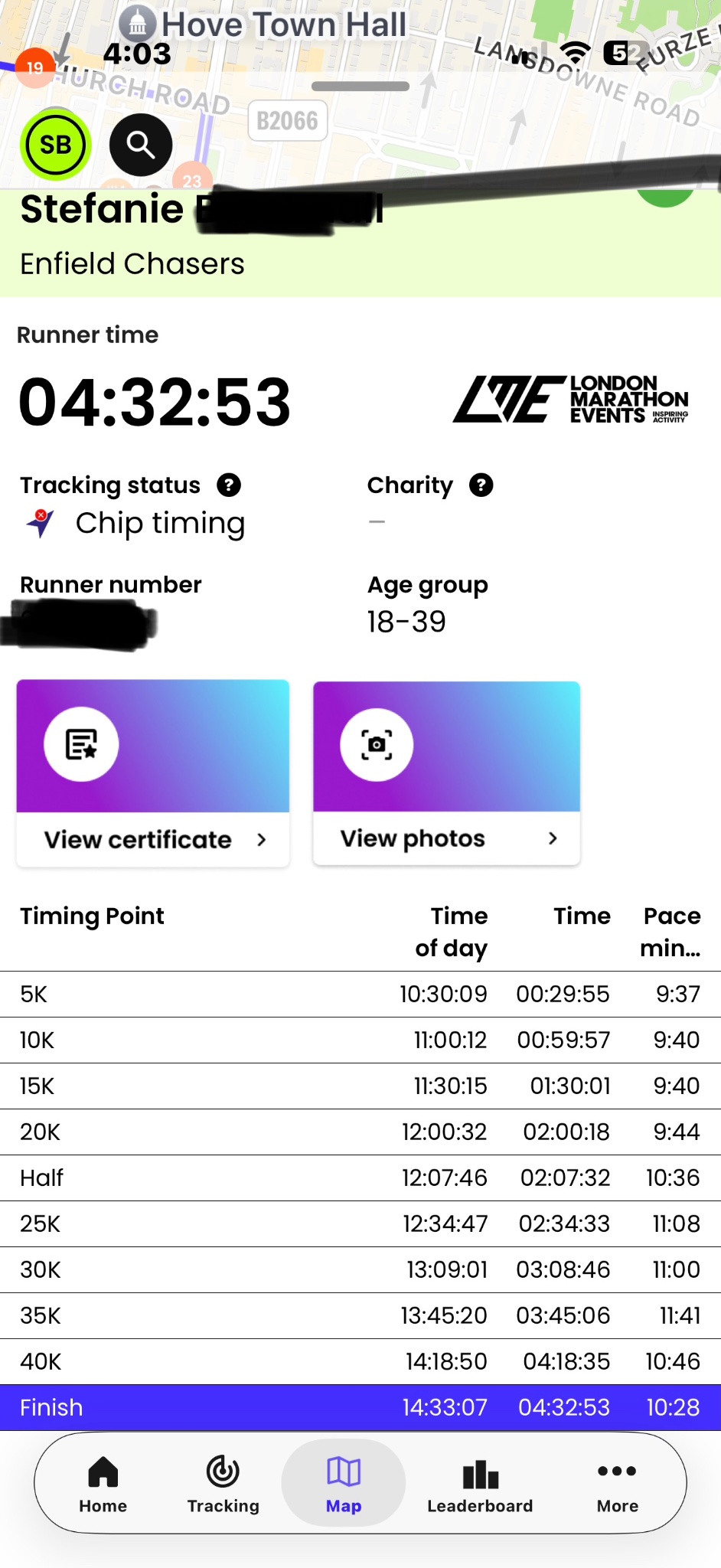Tap the sheet drag handle bar
Image resolution: width=721 pixels, height=1568 pixels.
(360, 87)
